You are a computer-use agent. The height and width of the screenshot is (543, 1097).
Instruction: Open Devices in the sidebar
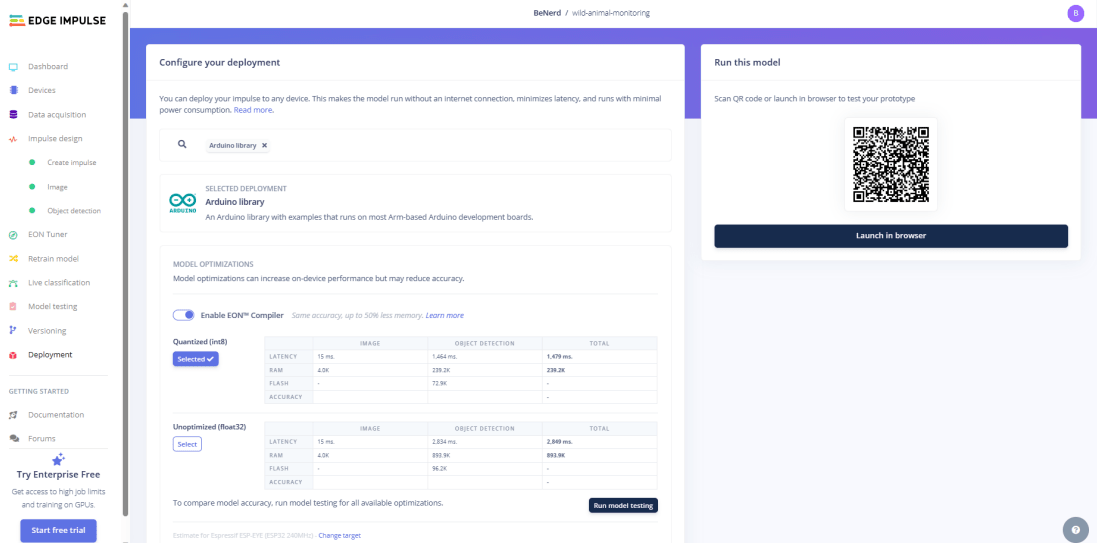41,90
